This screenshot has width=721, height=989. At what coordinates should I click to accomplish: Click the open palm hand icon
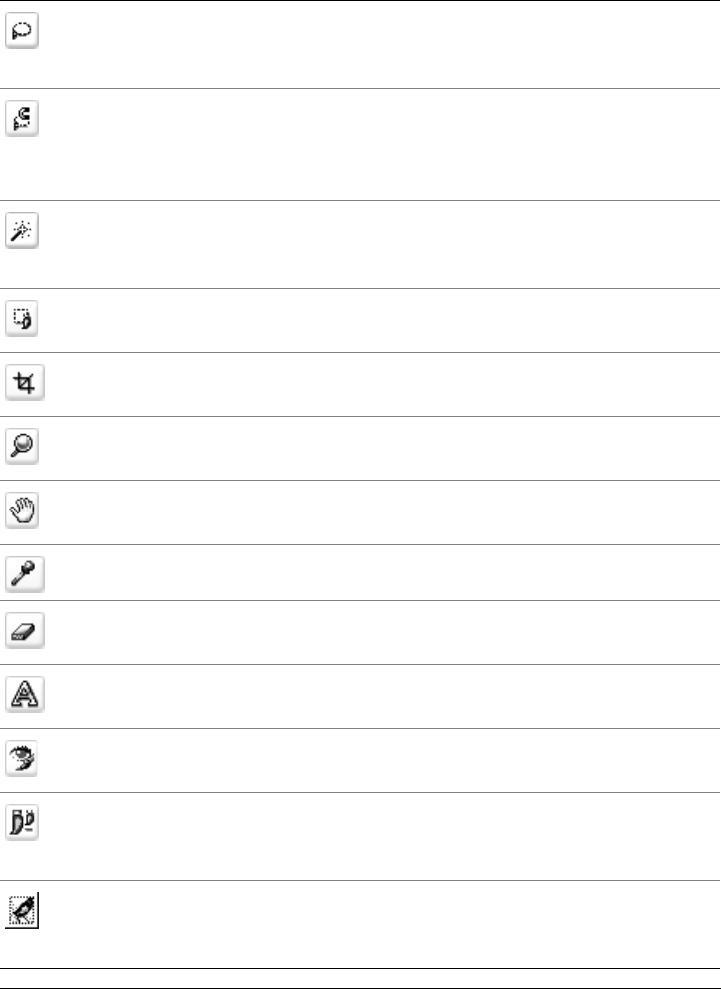[22, 510]
